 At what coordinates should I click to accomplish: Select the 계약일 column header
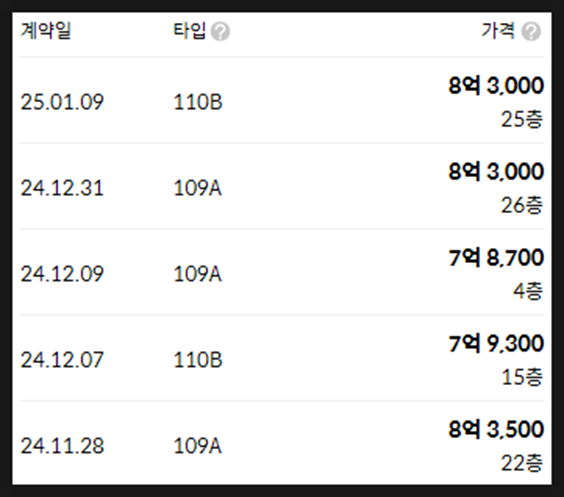[46, 31]
